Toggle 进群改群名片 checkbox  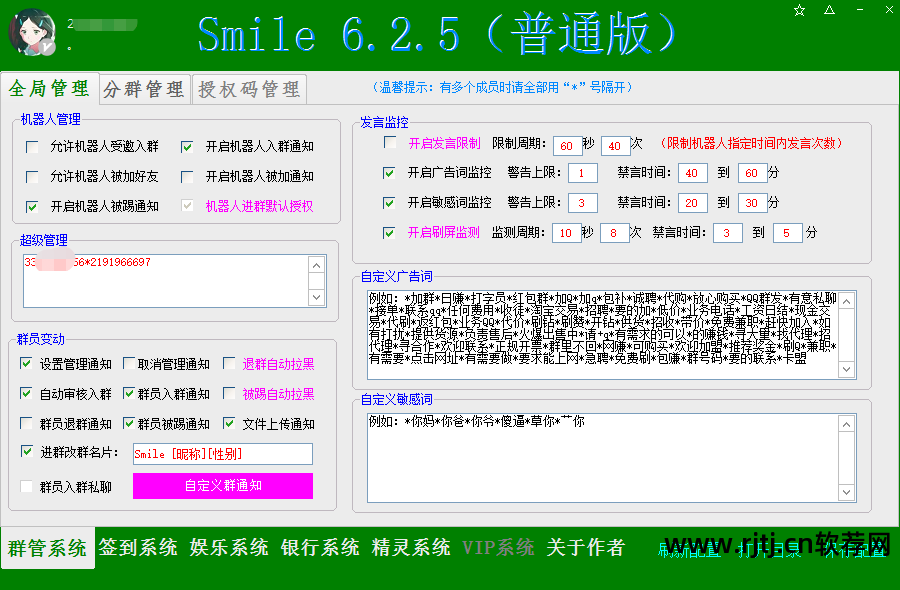(x=26, y=451)
